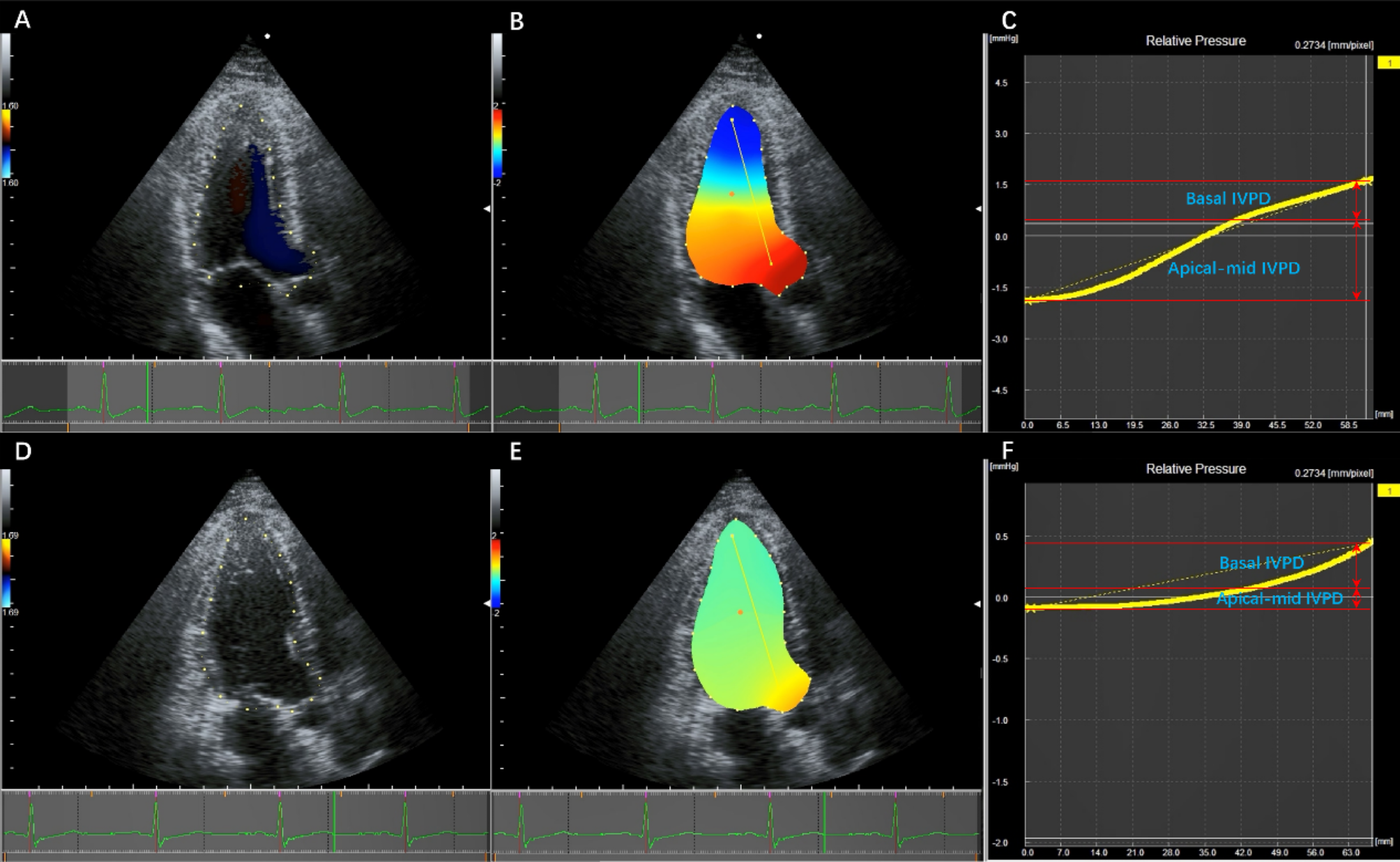Click 'Relative Pressure' title in panel C
Screen dimensions: 1400x862
[1195, 41]
